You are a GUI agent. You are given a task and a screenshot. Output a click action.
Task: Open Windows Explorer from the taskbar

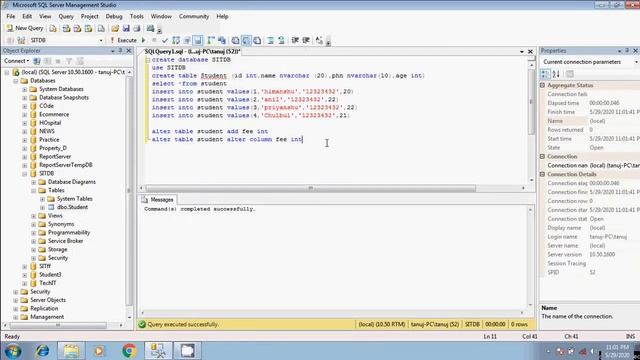point(71,351)
